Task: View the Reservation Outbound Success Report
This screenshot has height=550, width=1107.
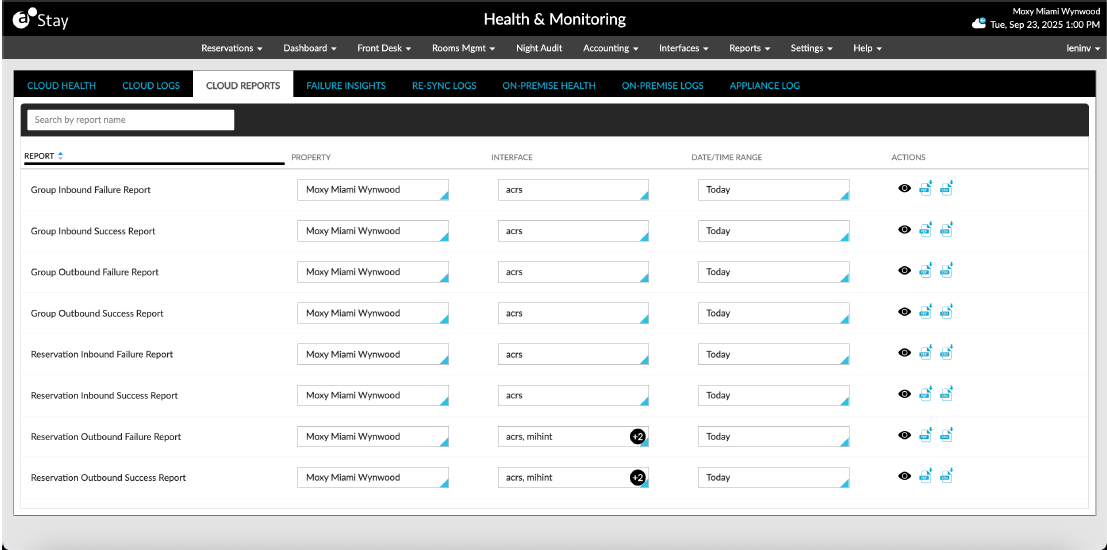Action: pyautogui.click(x=904, y=476)
